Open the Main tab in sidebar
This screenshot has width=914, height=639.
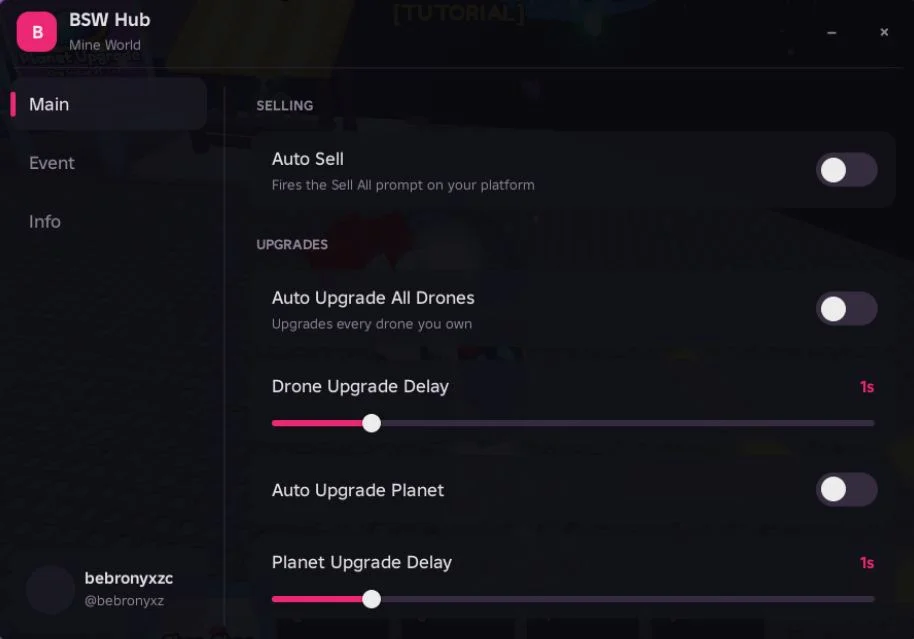(x=108, y=104)
